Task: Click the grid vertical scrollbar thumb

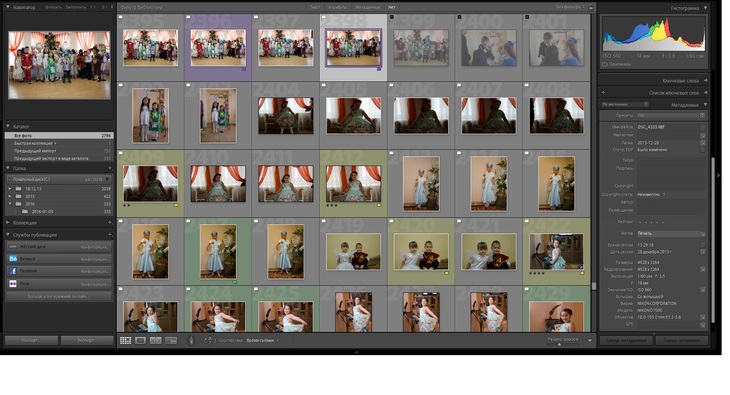Action: pyautogui.click(x=594, y=286)
